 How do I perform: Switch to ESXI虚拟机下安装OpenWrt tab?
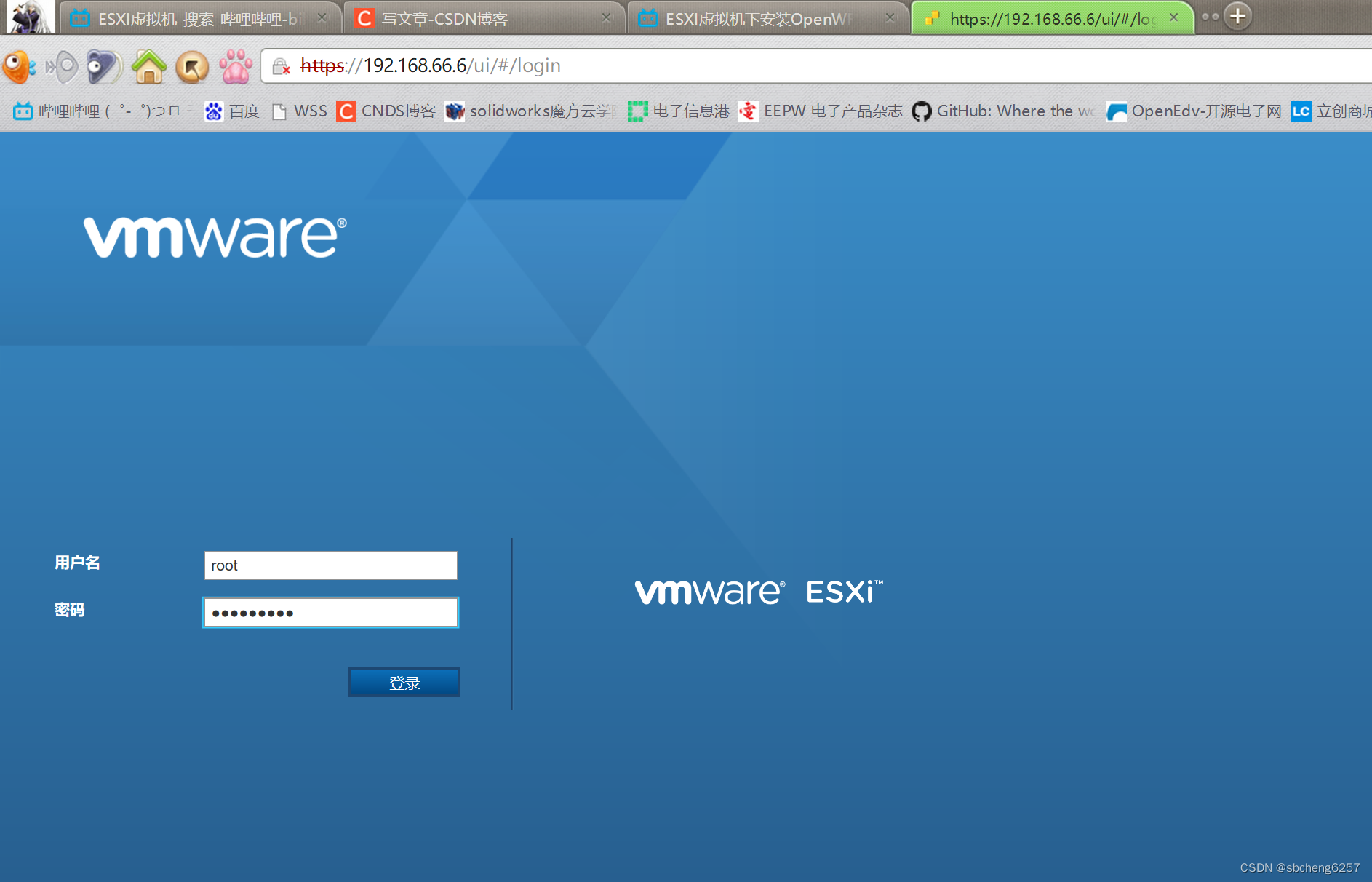[767, 18]
